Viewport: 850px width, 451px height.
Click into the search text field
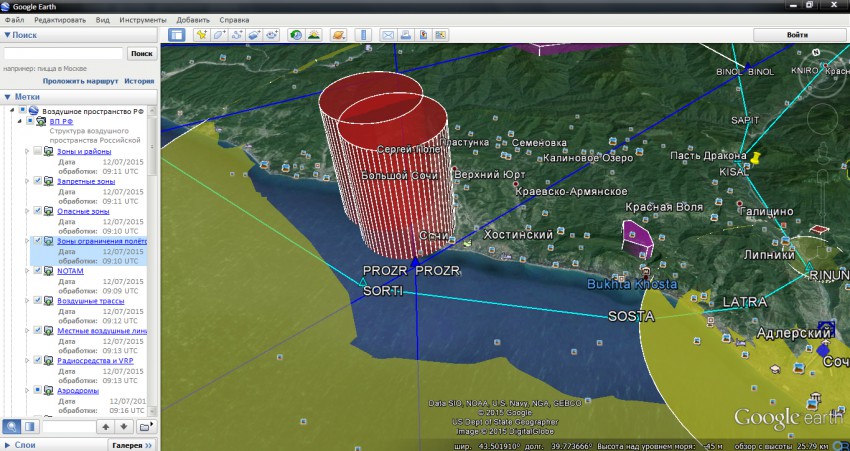pos(63,53)
